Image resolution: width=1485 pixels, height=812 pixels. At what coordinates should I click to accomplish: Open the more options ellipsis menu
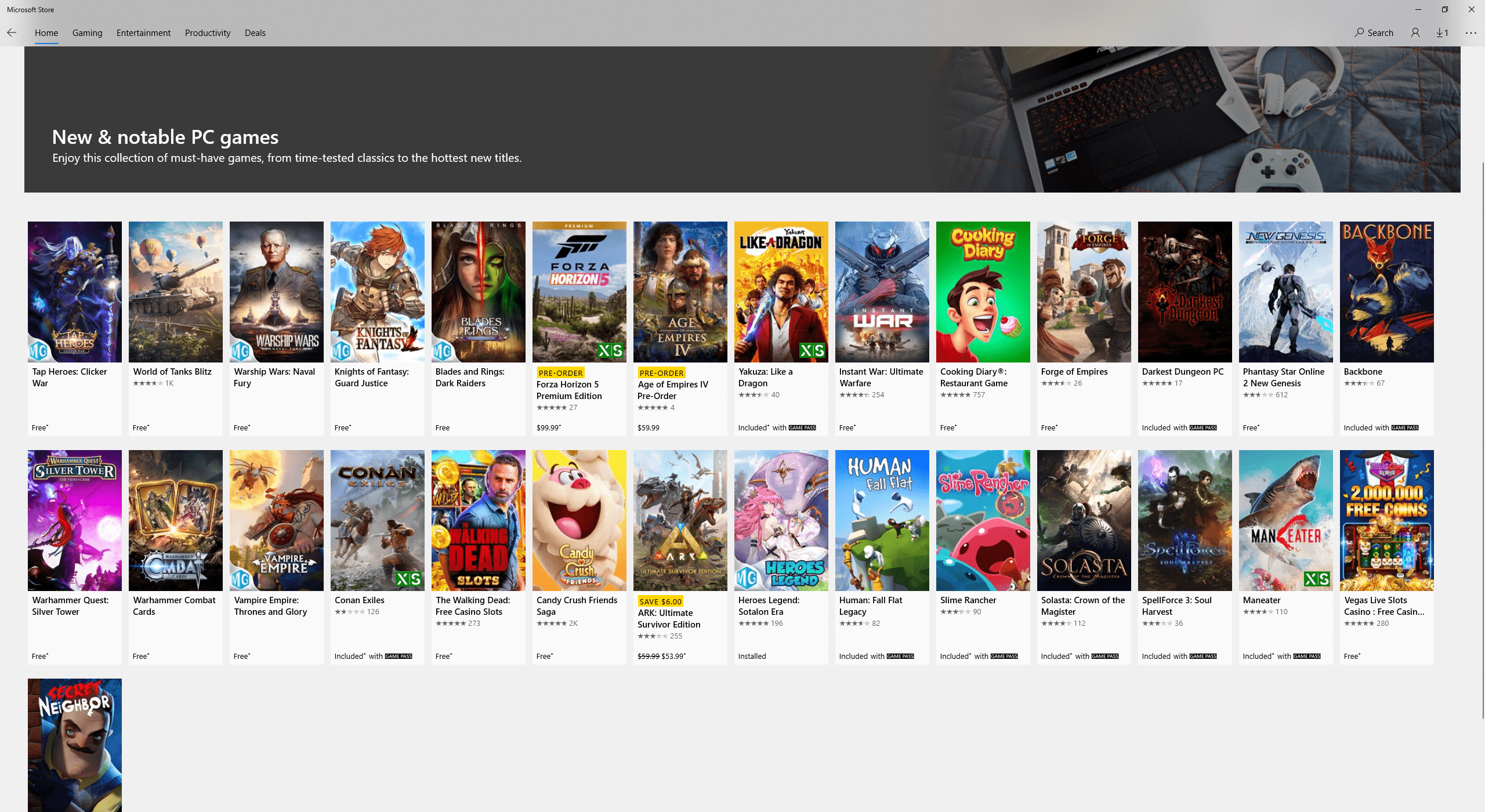tap(1471, 33)
